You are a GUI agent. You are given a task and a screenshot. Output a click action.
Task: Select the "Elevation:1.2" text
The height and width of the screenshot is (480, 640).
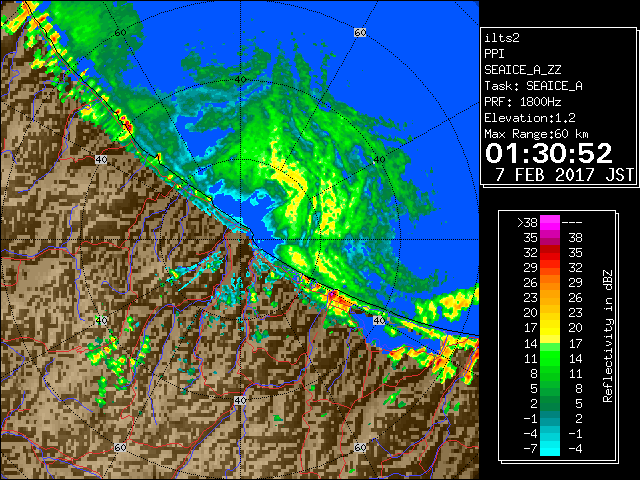click(530, 118)
